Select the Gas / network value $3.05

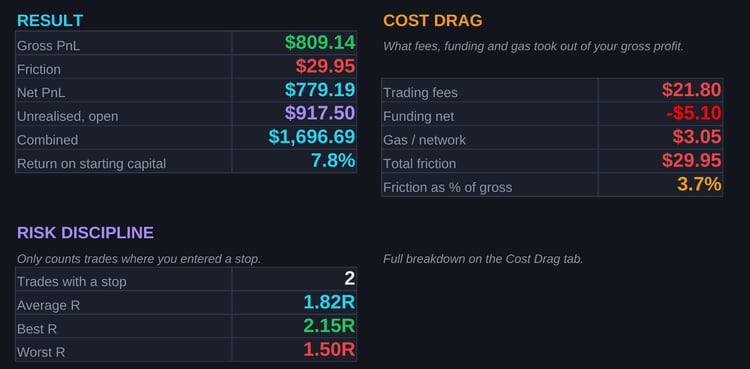tap(697, 136)
